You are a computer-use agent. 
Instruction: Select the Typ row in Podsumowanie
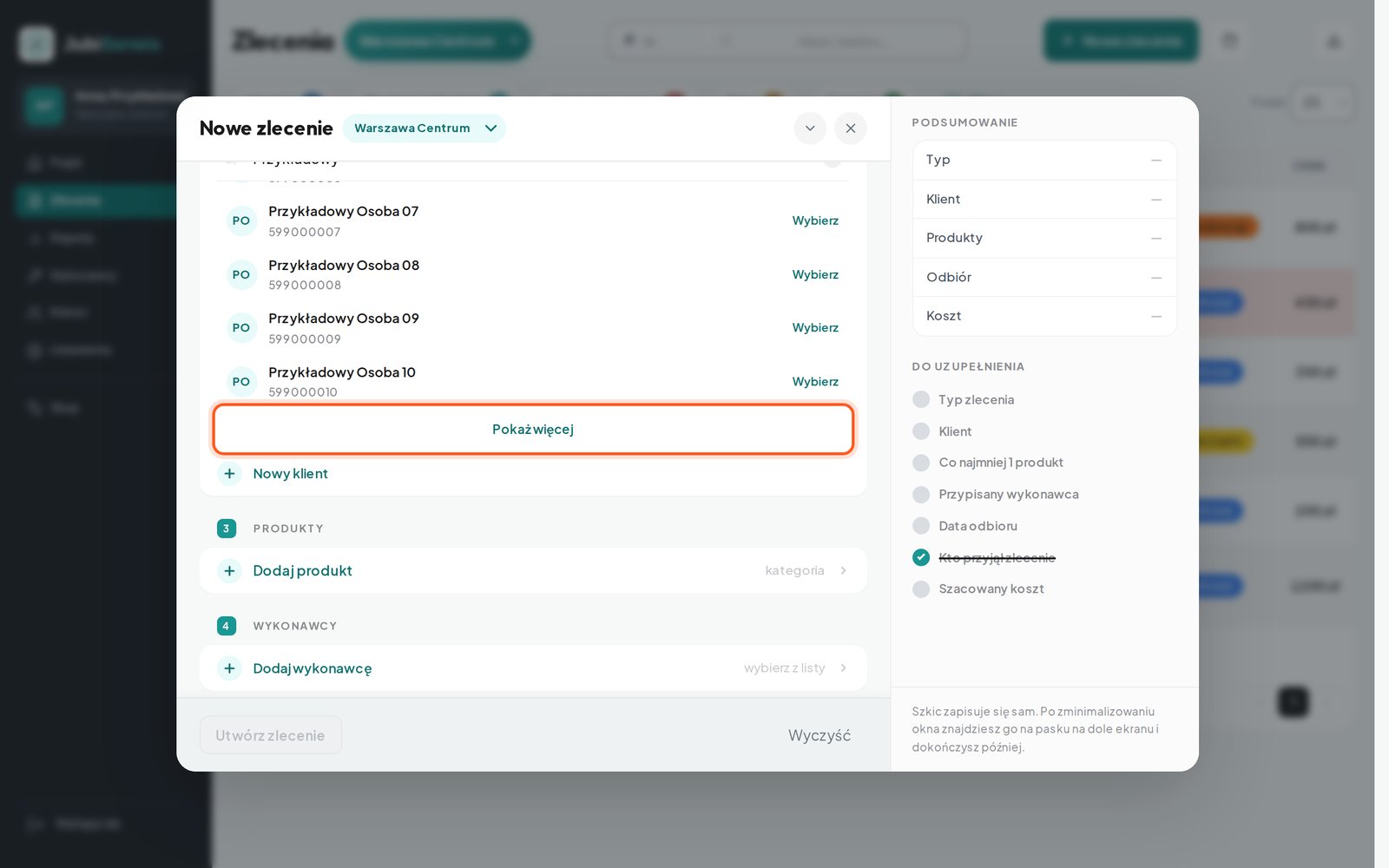click(1044, 160)
